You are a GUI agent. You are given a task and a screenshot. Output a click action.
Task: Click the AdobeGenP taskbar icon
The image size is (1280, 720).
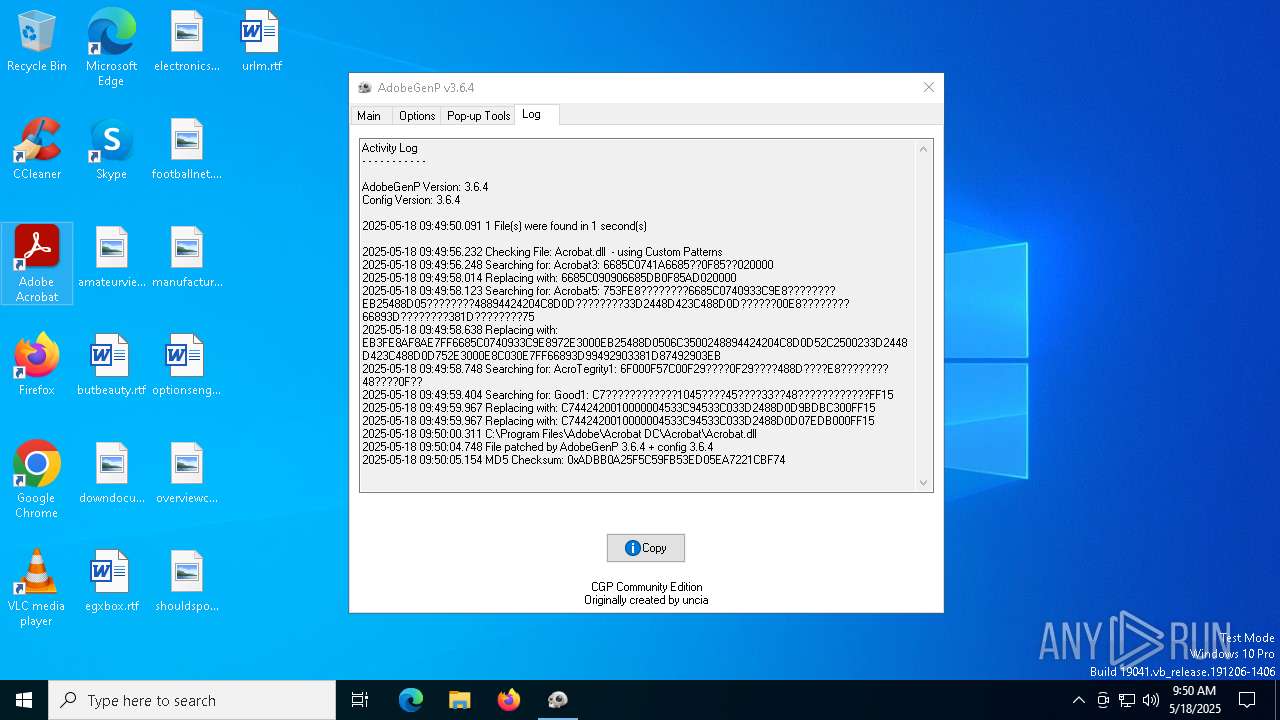click(558, 700)
